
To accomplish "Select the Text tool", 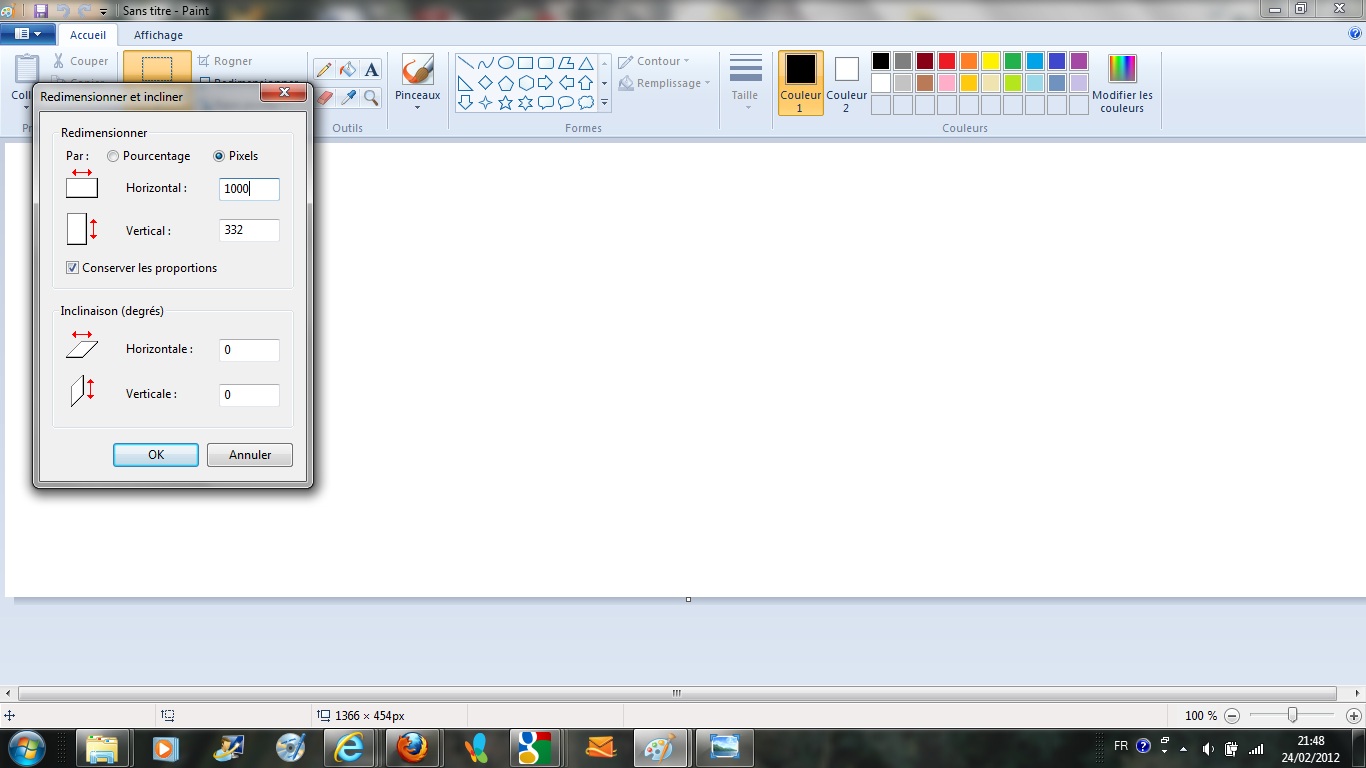I will coord(371,70).
